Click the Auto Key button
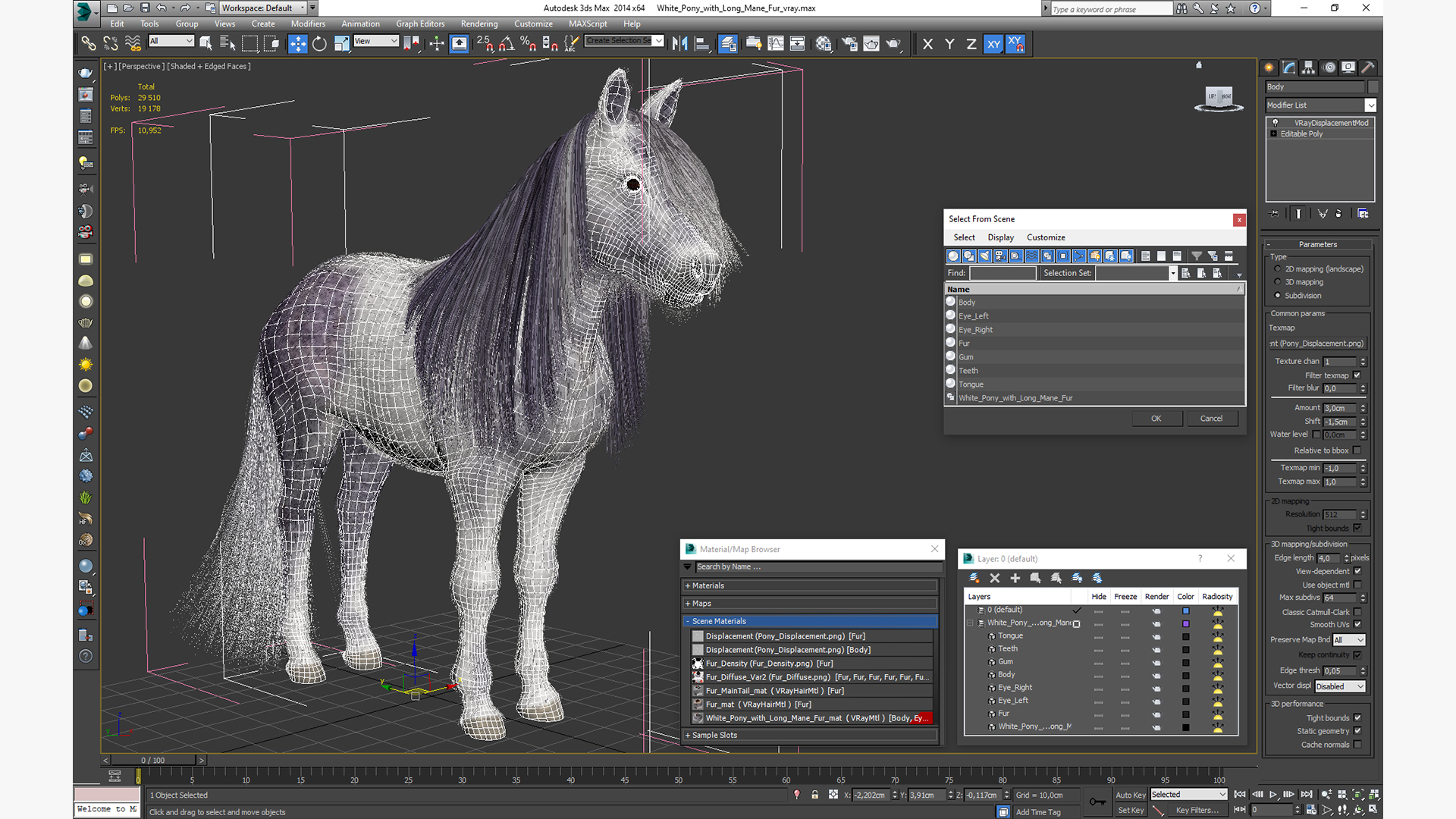 1130,795
